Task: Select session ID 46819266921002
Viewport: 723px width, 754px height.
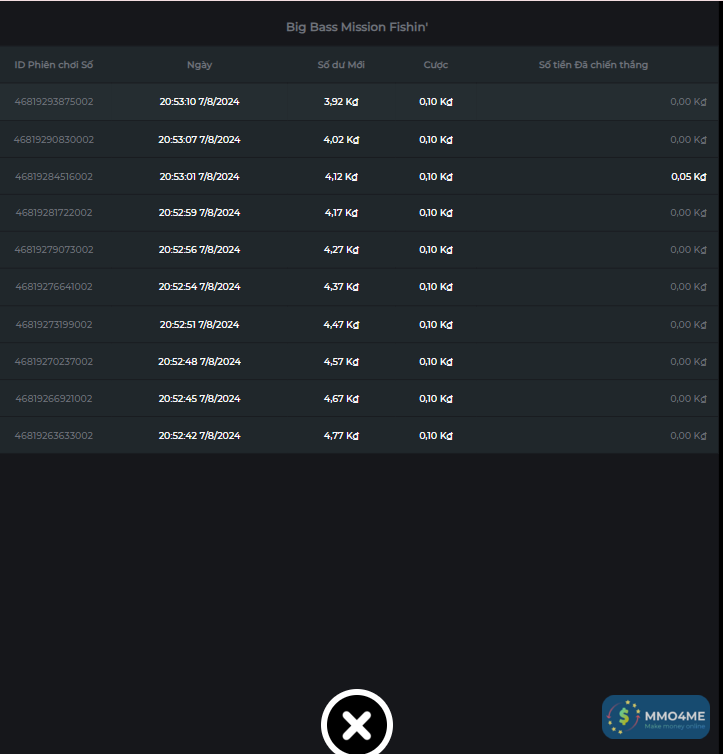Action: 54,399
